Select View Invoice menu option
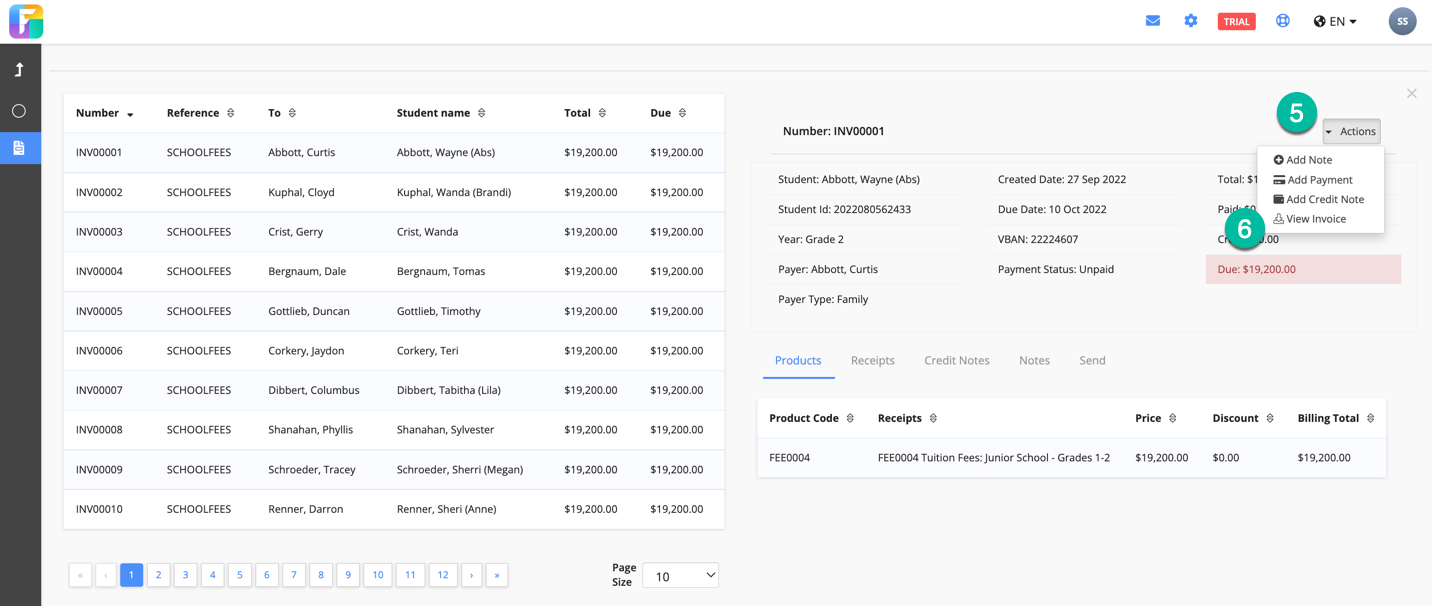 tap(1315, 219)
